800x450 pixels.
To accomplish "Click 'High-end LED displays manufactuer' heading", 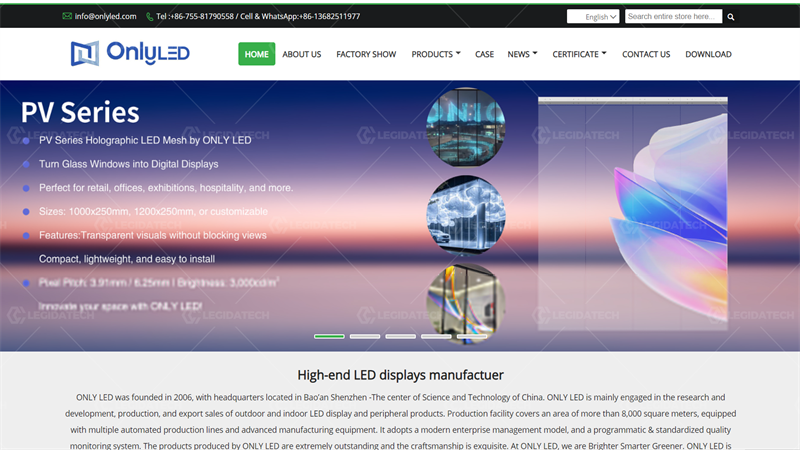I will (401, 375).
